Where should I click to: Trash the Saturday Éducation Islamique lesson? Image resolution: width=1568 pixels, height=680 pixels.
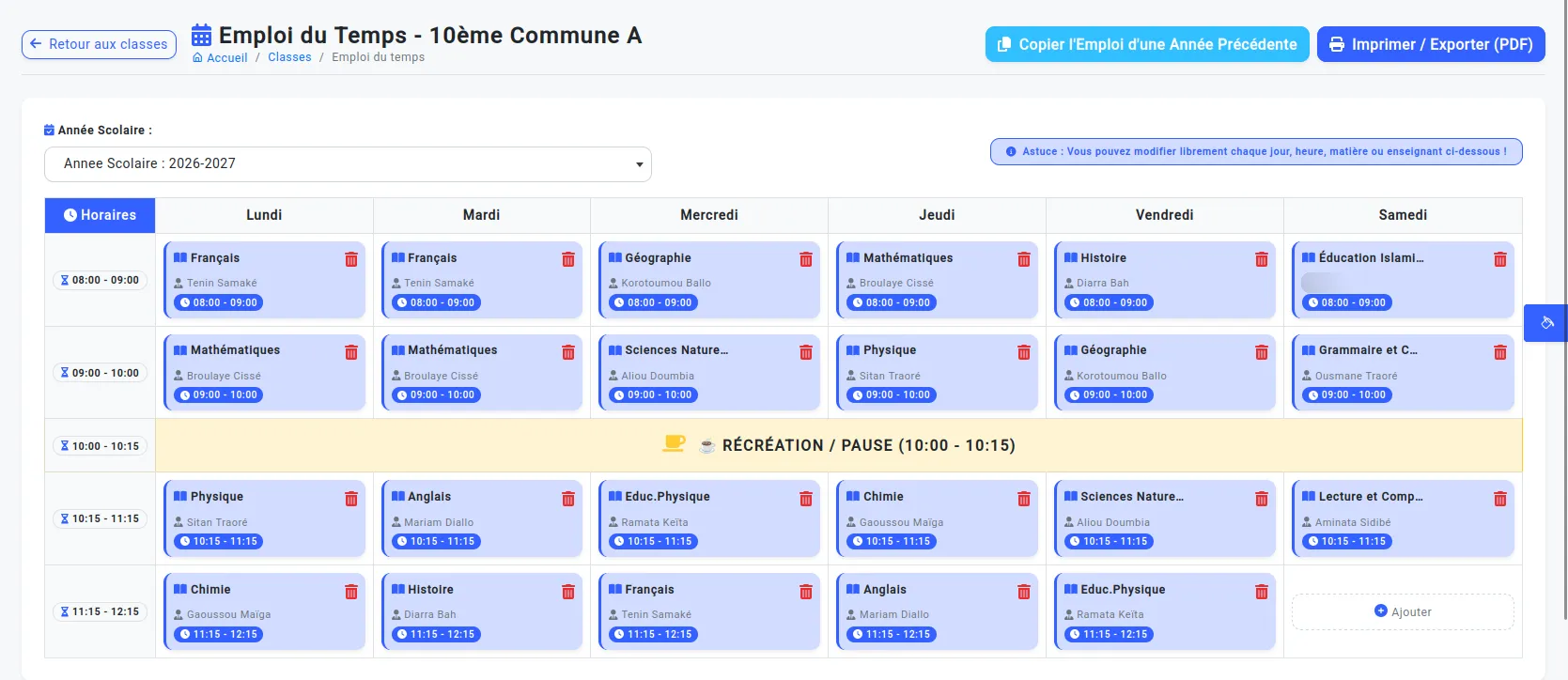coord(1500,259)
